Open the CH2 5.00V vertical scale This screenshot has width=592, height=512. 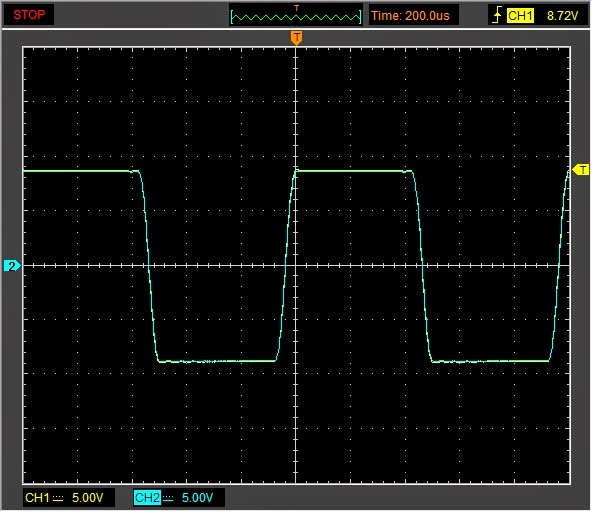point(197,498)
